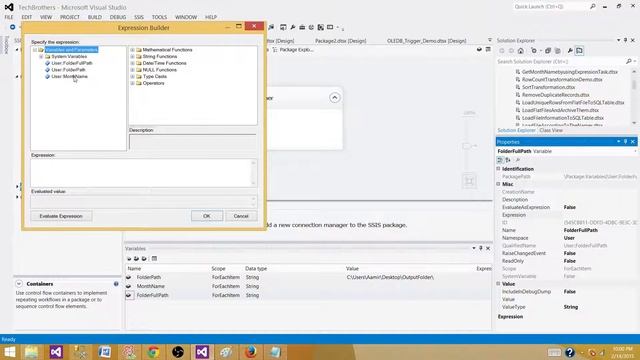
Task: Open the DEBUG menu
Action: (118, 17)
